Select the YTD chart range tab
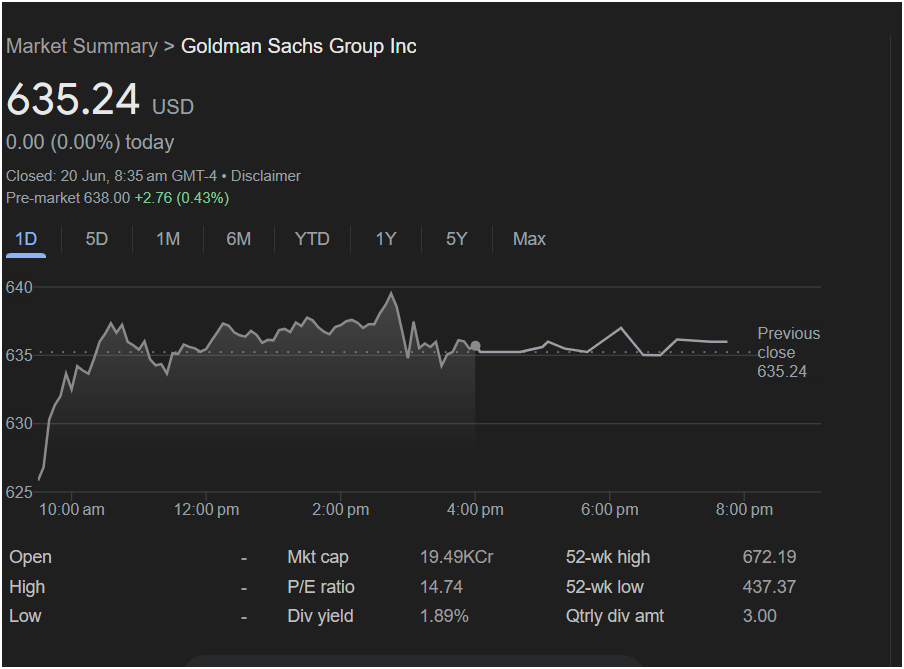This screenshot has height=669, width=904. [x=312, y=239]
